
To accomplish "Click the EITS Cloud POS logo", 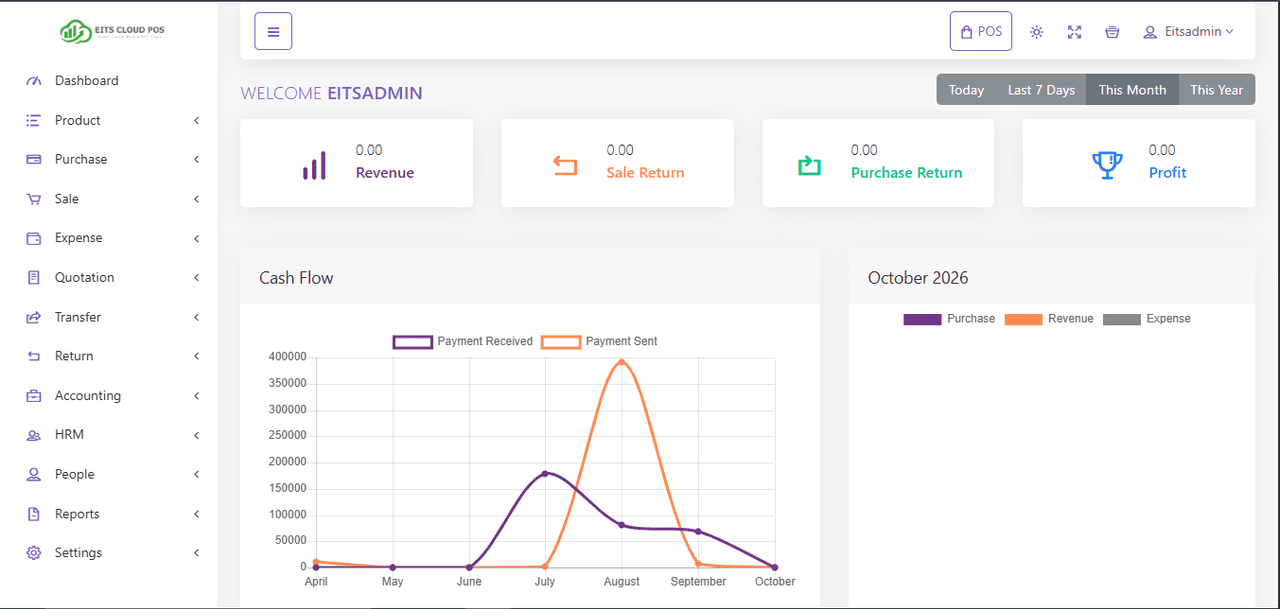I will point(112,31).
